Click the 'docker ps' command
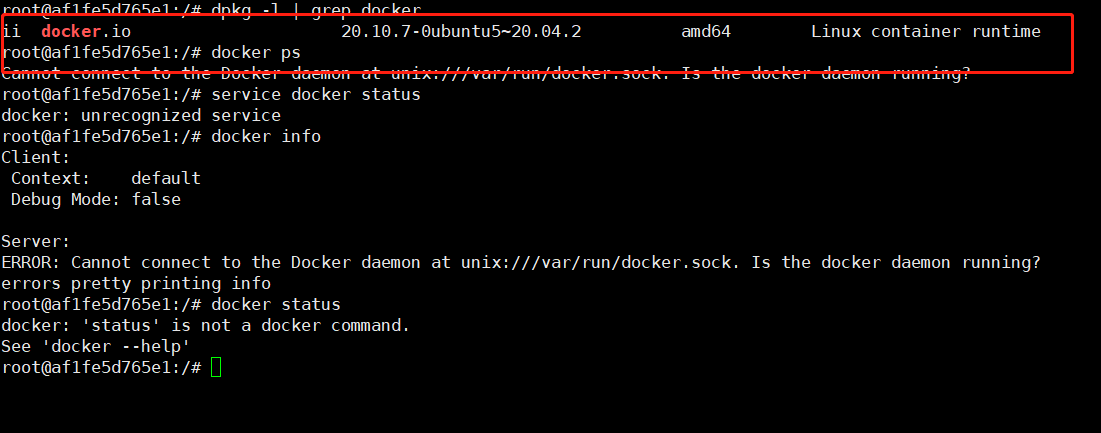1101x433 pixels. (256, 53)
